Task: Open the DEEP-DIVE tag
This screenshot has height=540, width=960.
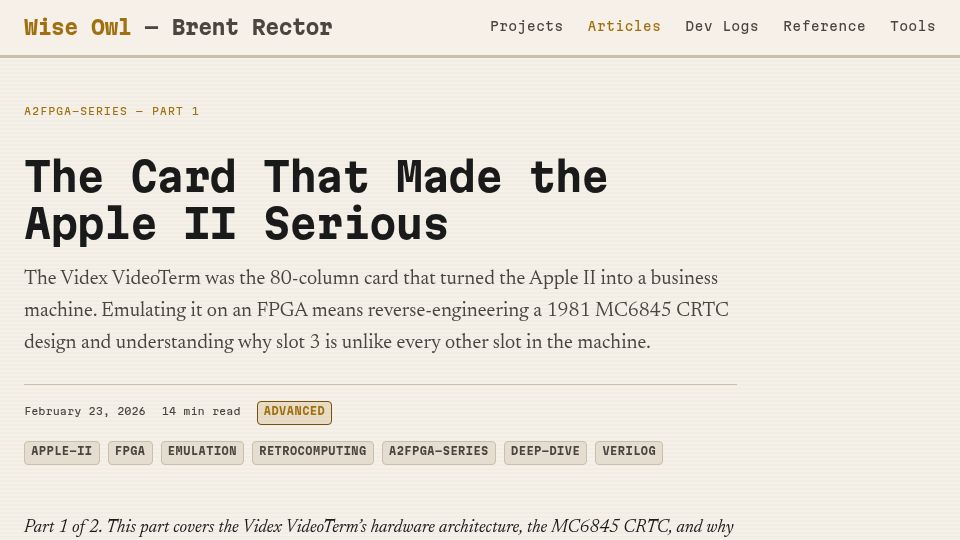Action: (546, 452)
